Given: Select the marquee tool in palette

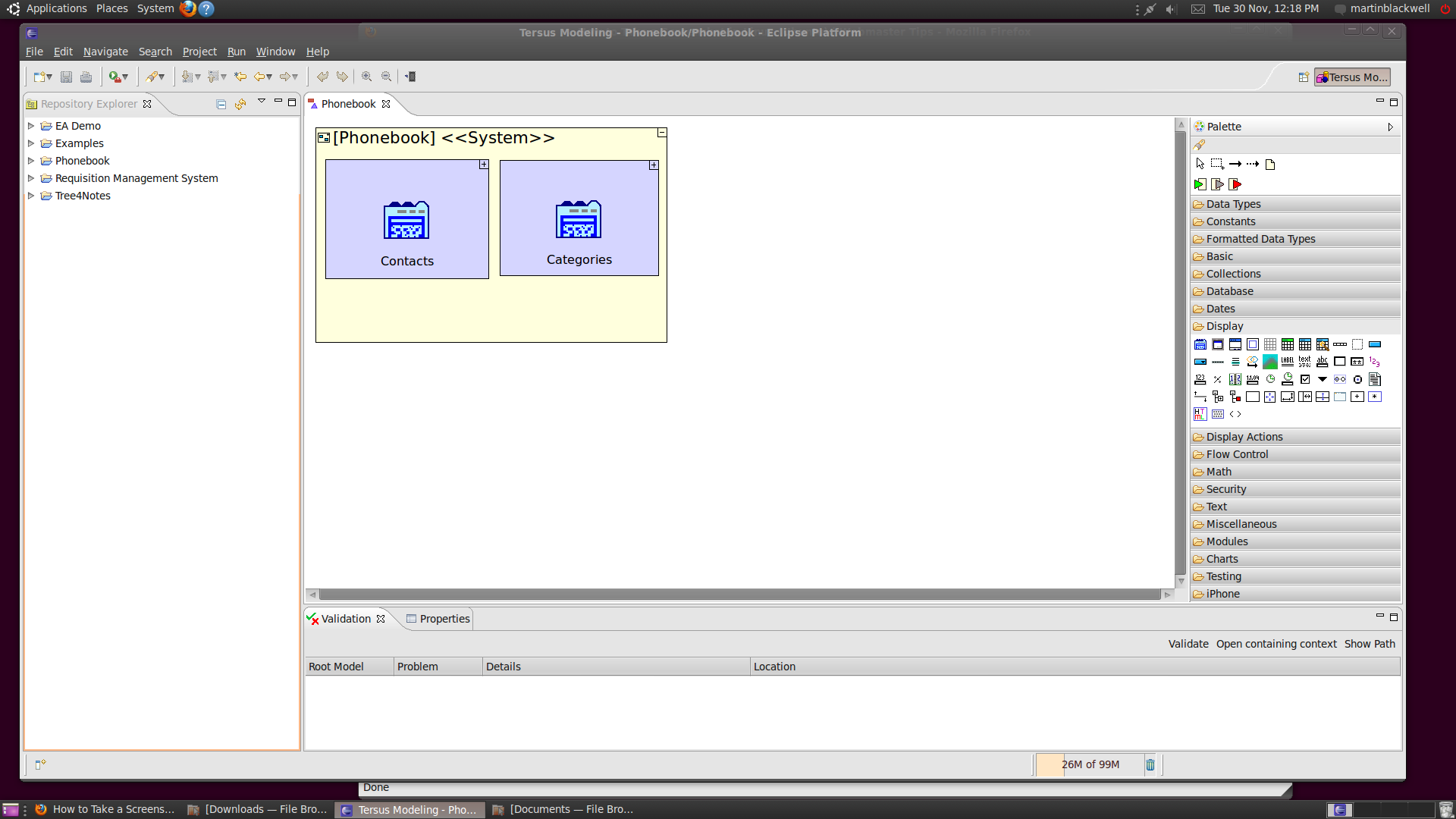Looking at the screenshot, I should point(1217,164).
